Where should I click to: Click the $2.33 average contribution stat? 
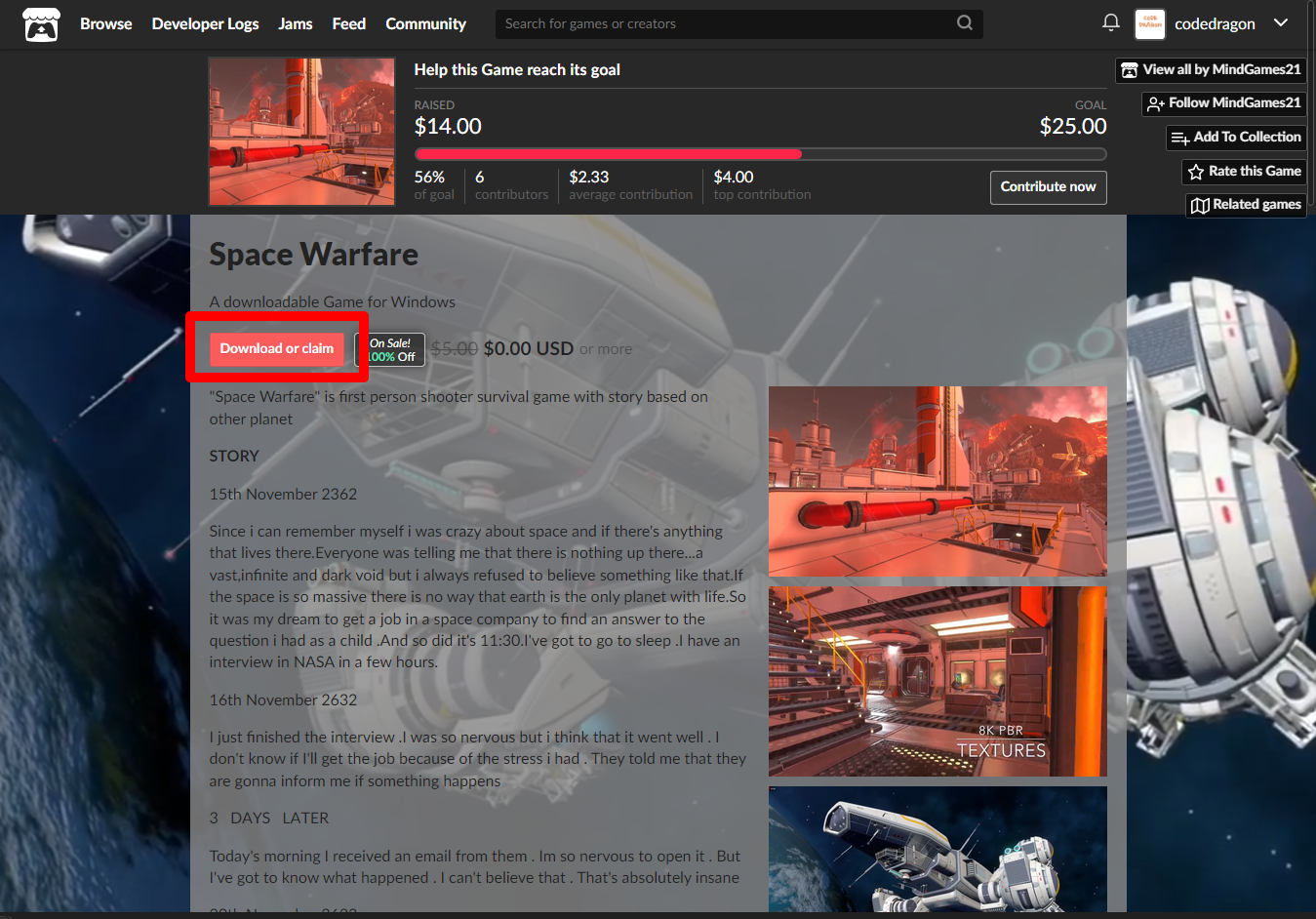pos(630,185)
